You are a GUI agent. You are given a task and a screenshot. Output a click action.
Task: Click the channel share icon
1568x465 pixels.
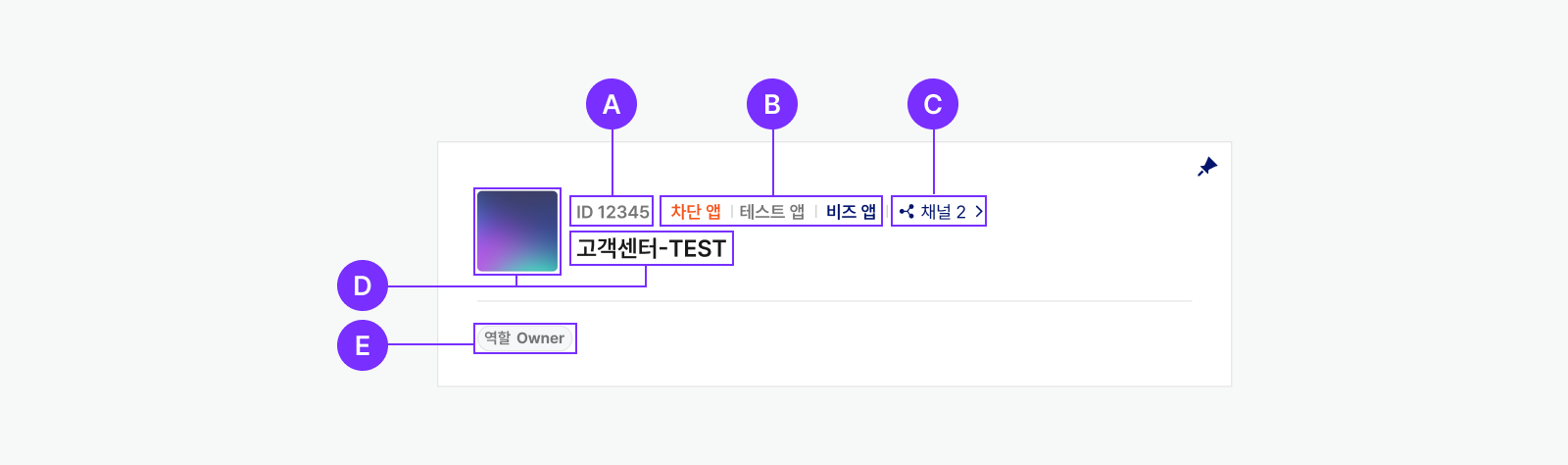pos(906,211)
